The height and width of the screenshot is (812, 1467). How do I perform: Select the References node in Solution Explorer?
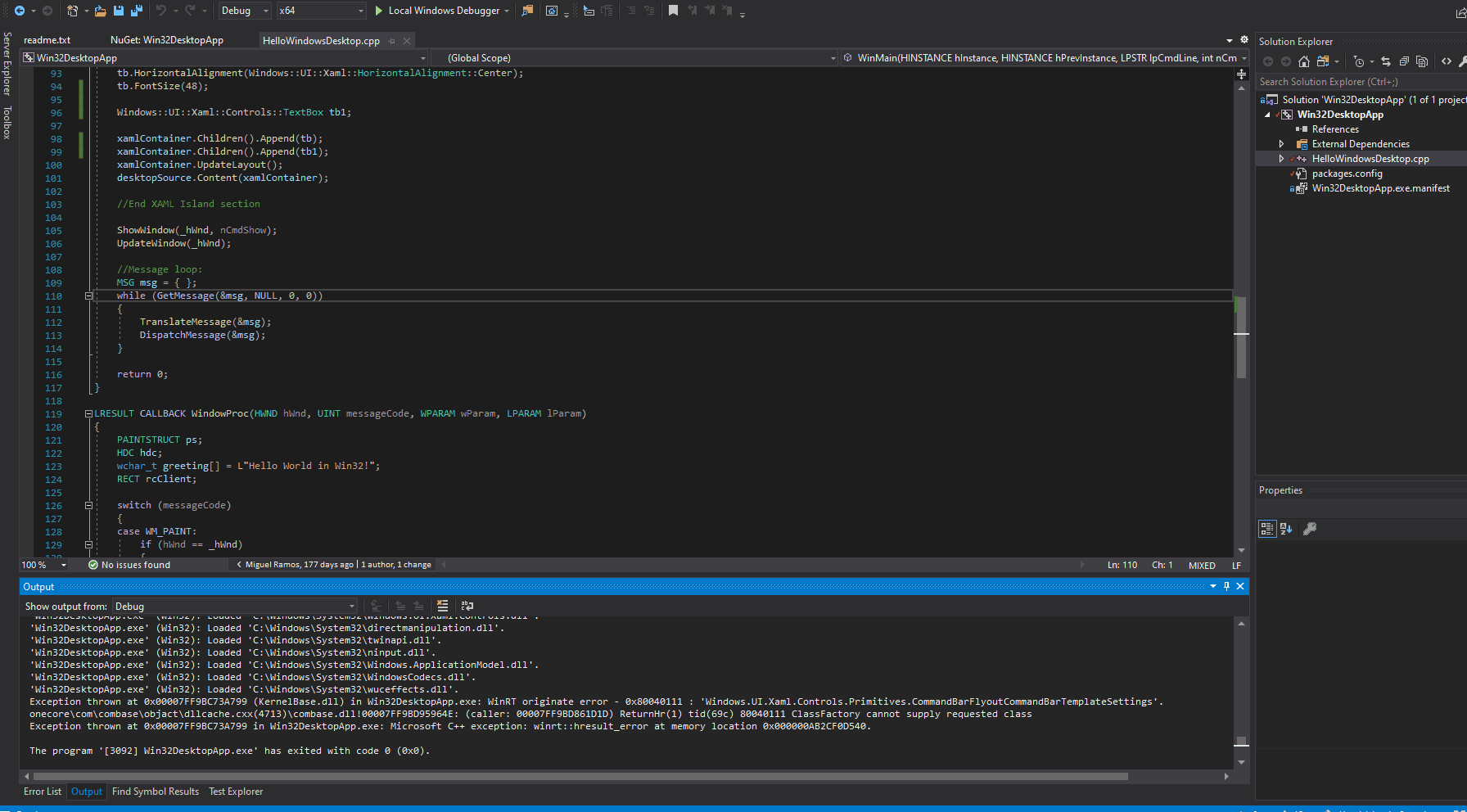1335,129
